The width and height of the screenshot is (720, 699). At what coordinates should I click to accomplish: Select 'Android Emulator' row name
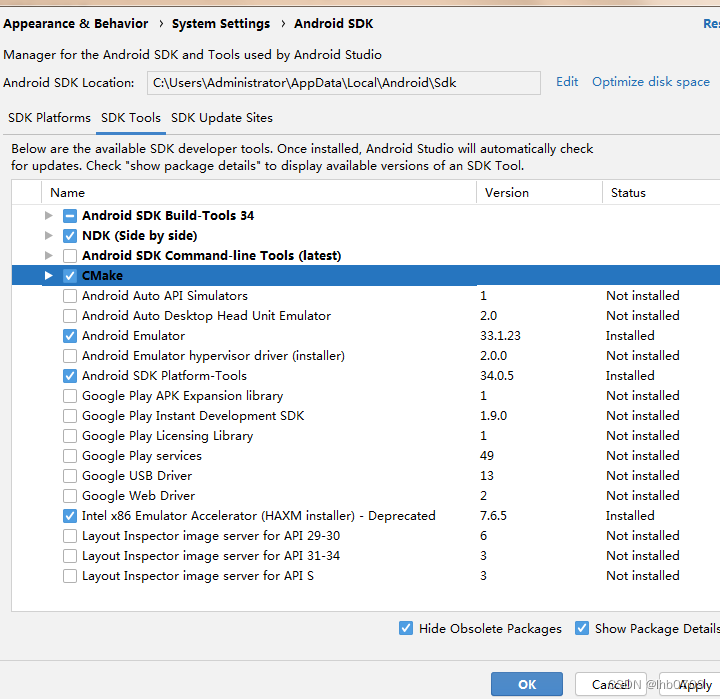(x=134, y=336)
